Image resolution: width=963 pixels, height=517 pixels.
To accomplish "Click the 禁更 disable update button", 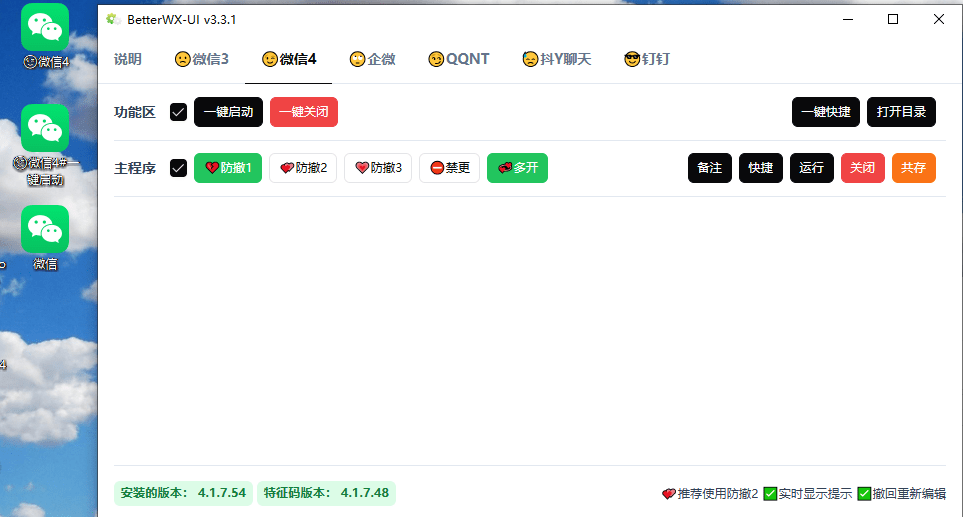I will [450, 168].
